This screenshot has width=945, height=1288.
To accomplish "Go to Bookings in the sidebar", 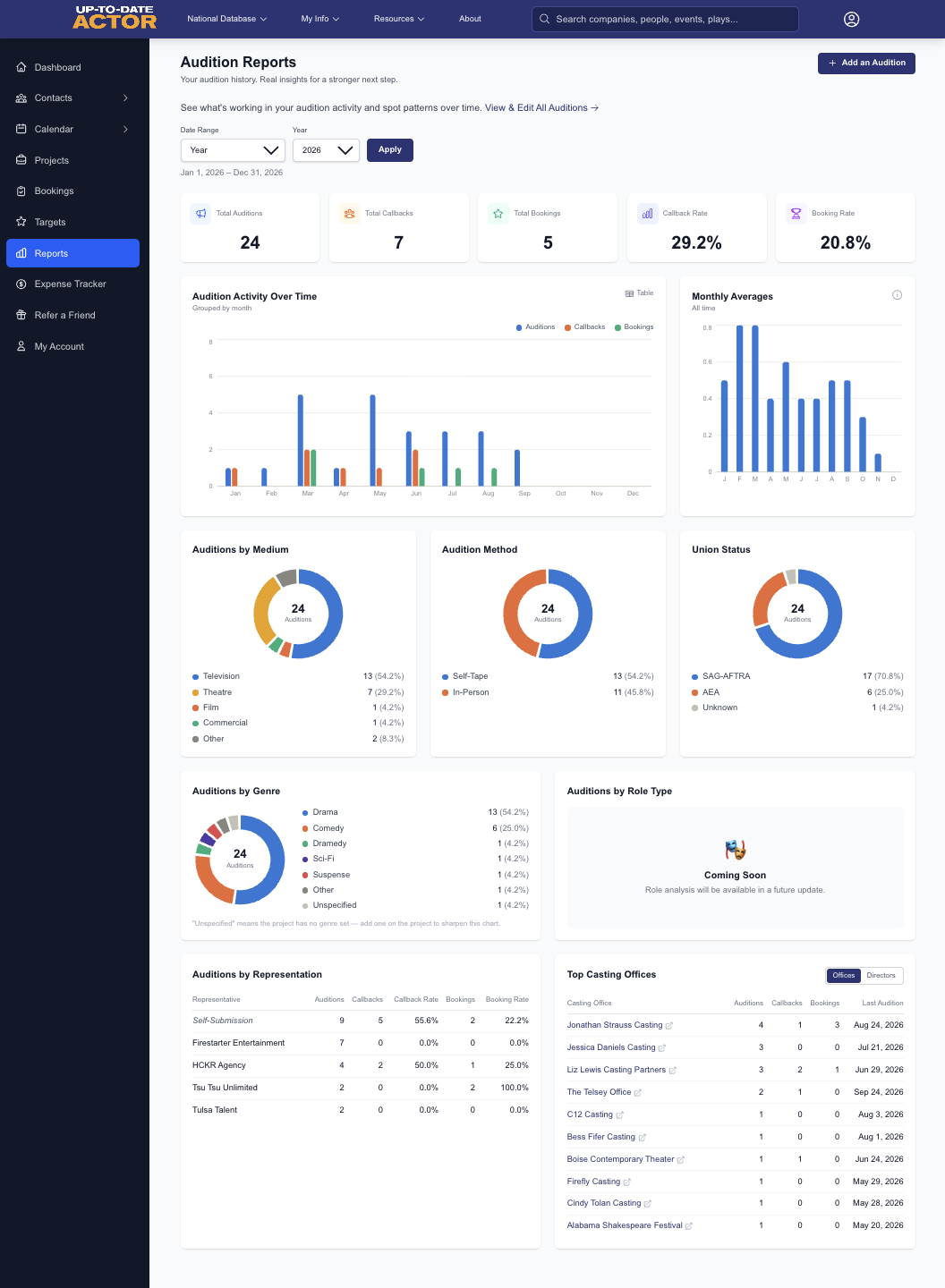I will pyautogui.click(x=72, y=191).
